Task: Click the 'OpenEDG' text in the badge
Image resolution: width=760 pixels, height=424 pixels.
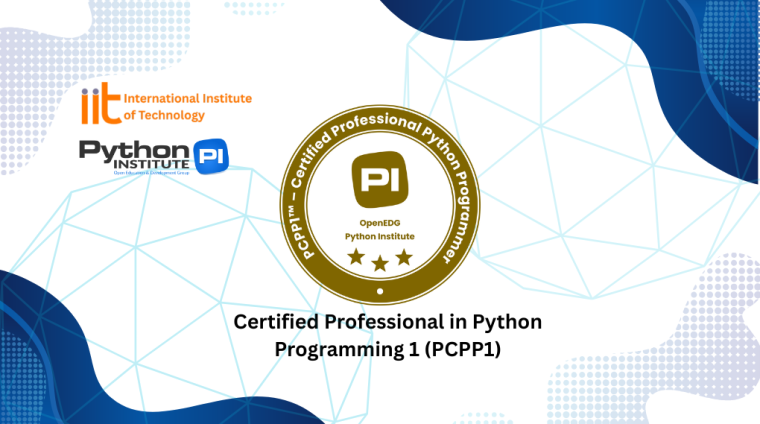Action: click(380, 223)
